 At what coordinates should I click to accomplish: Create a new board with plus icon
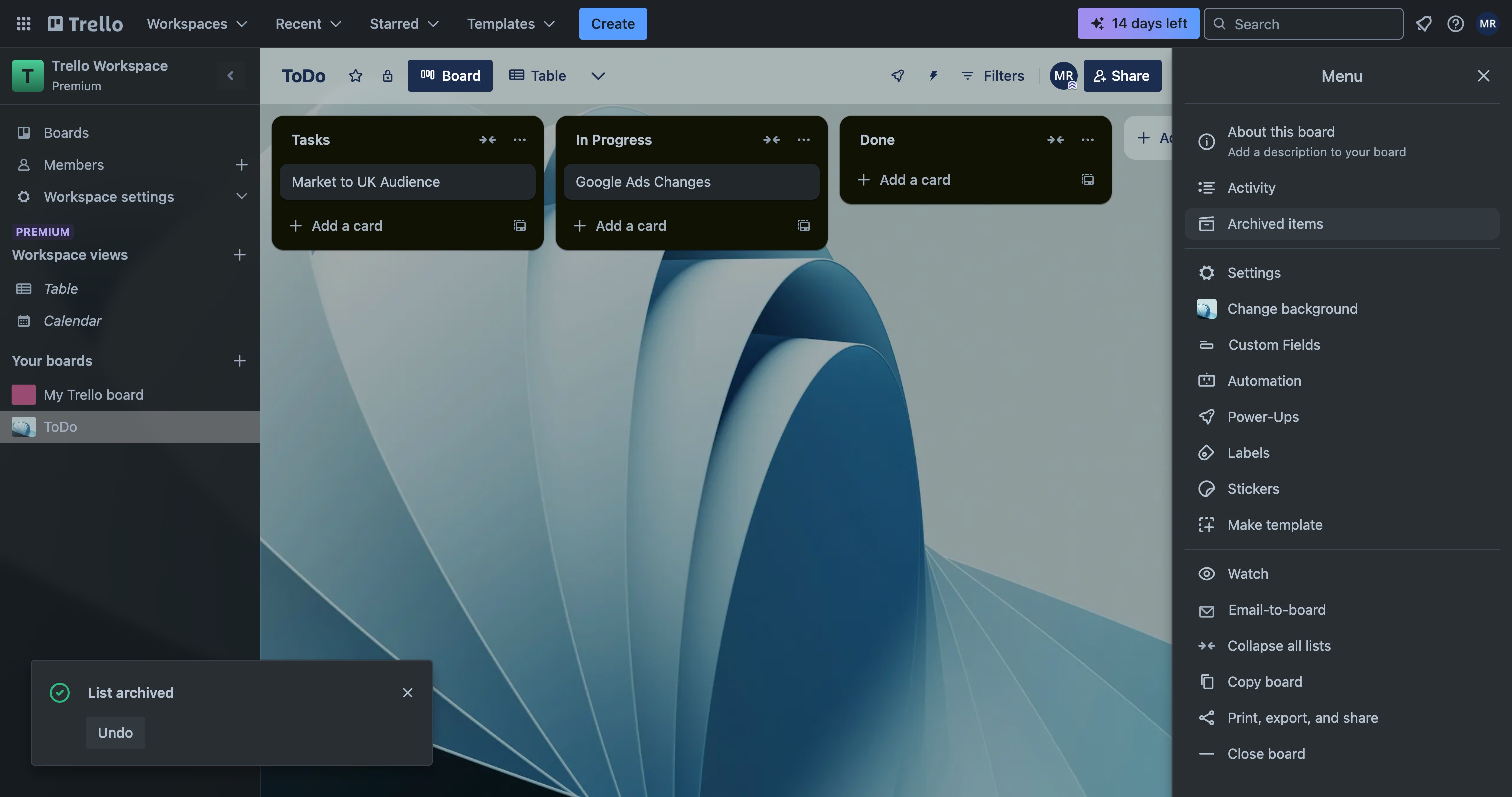tap(239, 361)
